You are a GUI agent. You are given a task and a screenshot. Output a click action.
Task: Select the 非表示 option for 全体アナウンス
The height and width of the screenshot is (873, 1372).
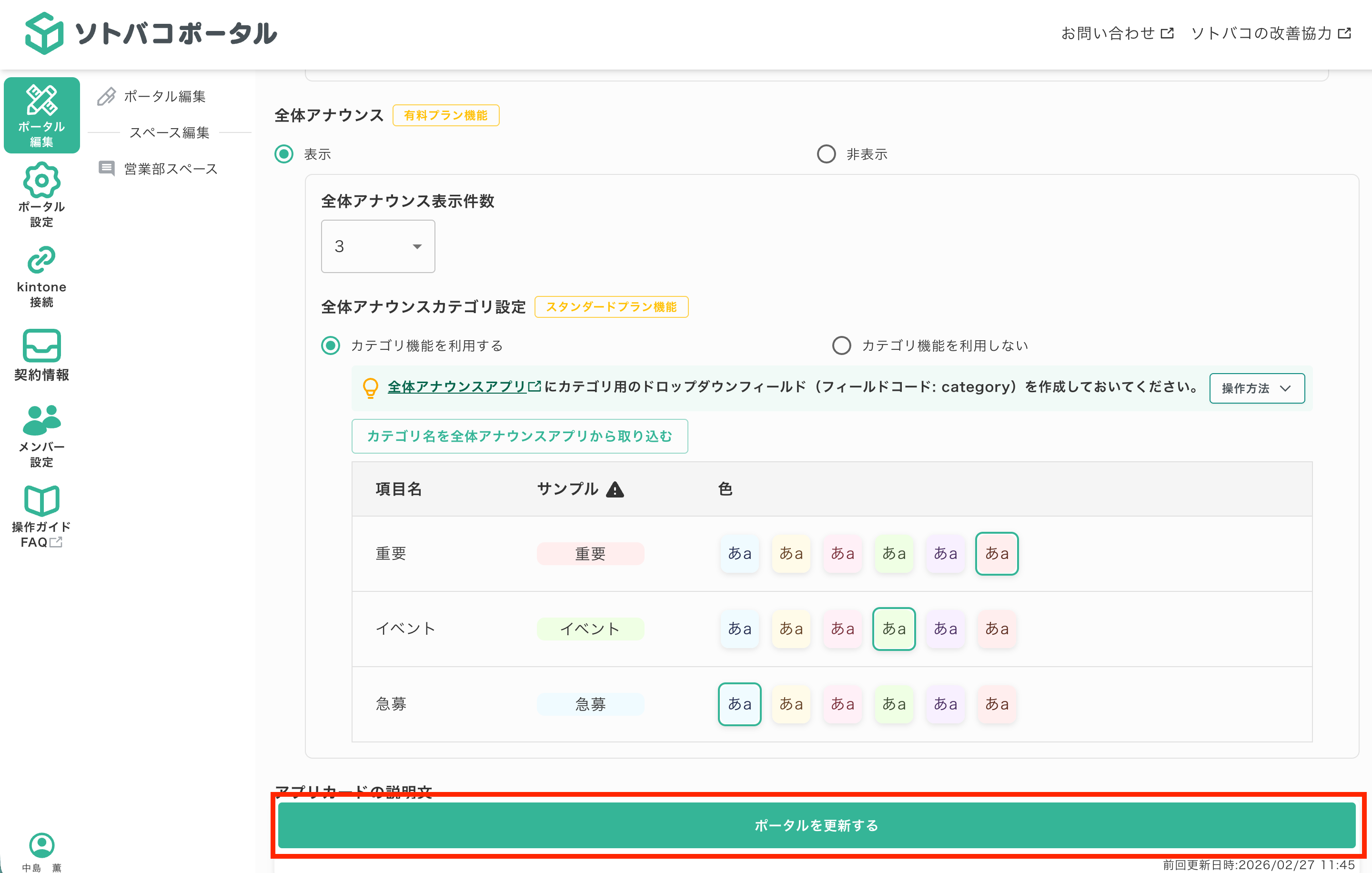click(x=827, y=153)
